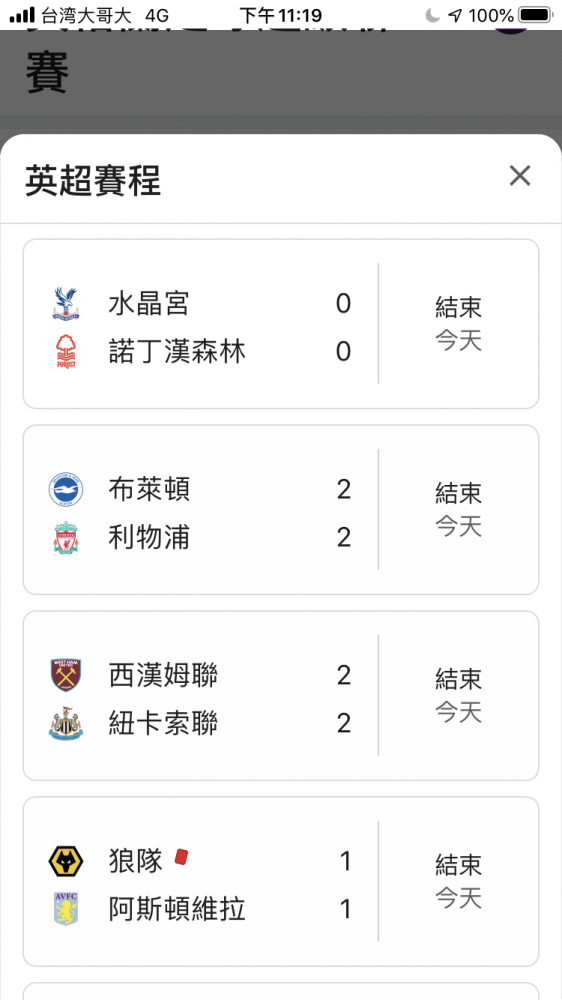
Task: Tap the red card icon beside 狼隊
Action: click(x=181, y=856)
